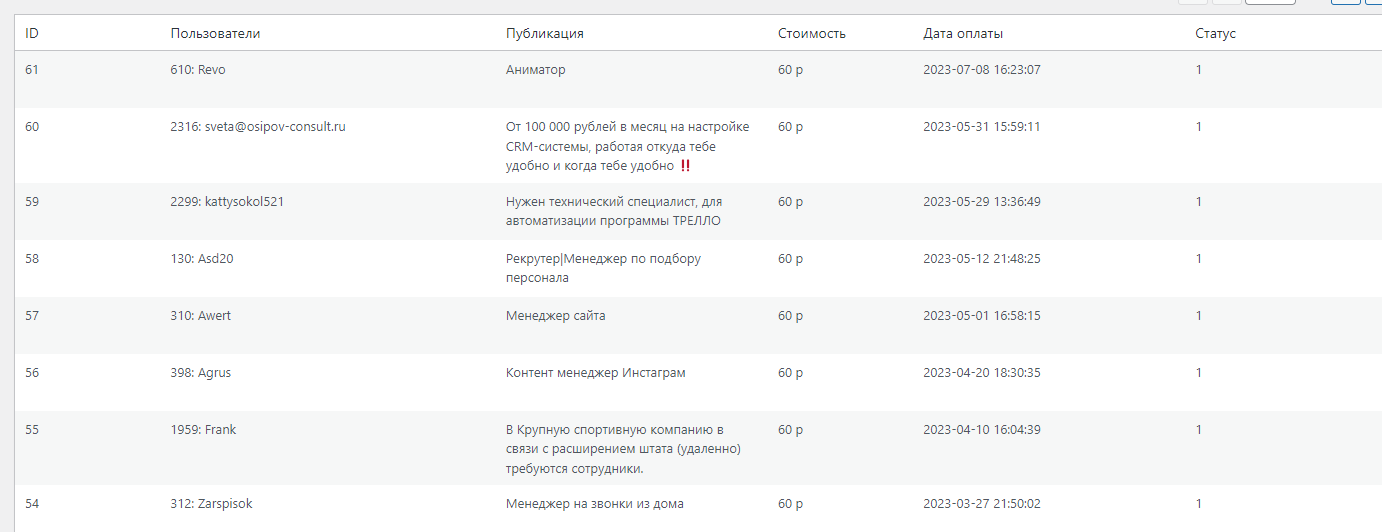This screenshot has height=532, width=1382.
Task: Open the Аниматор publication
Action: coord(536,70)
